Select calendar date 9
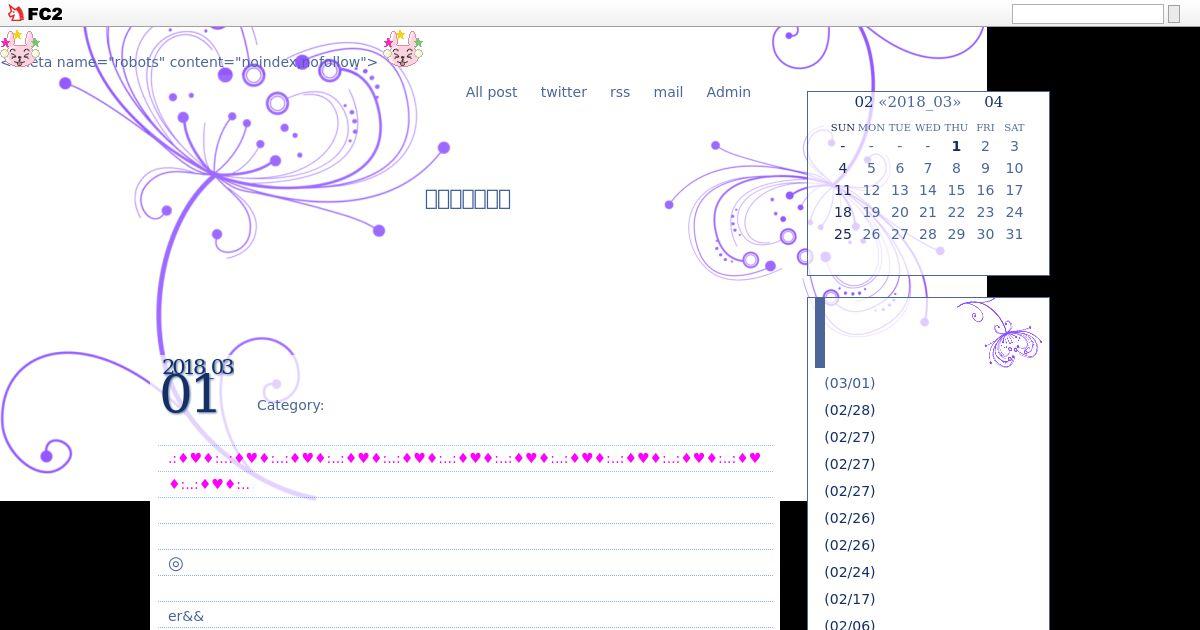1200x630 pixels. click(x=985, y=168)
